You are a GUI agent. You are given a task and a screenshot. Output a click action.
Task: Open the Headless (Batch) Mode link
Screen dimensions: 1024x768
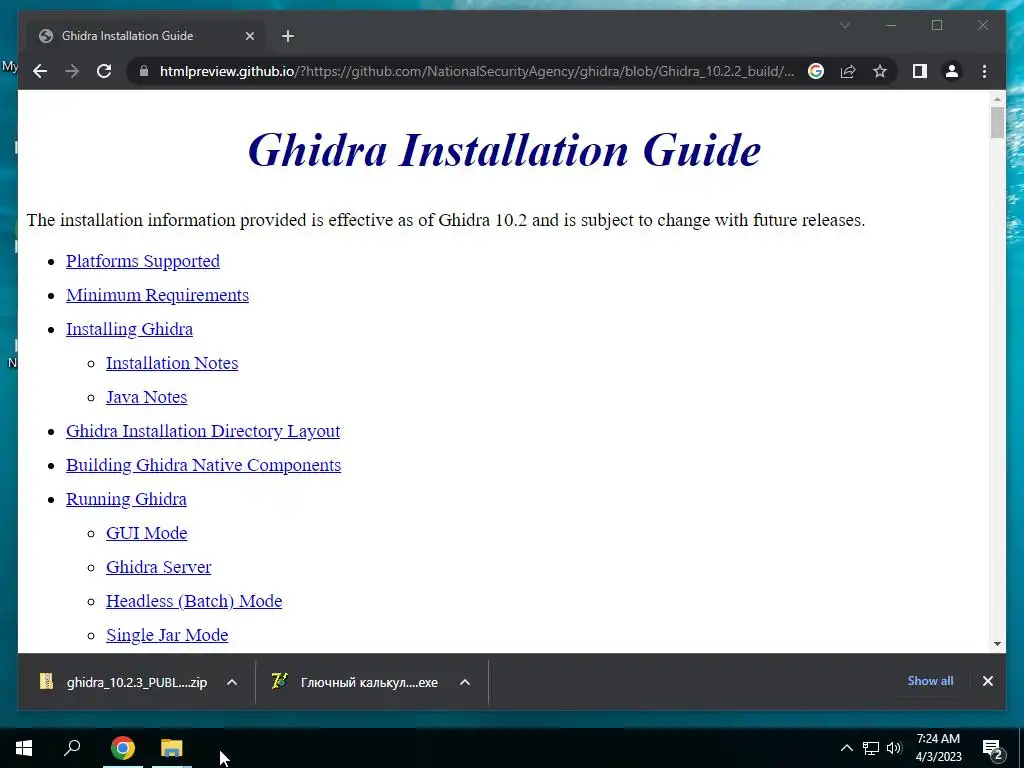pyautogui.click(x=194, y=601)
